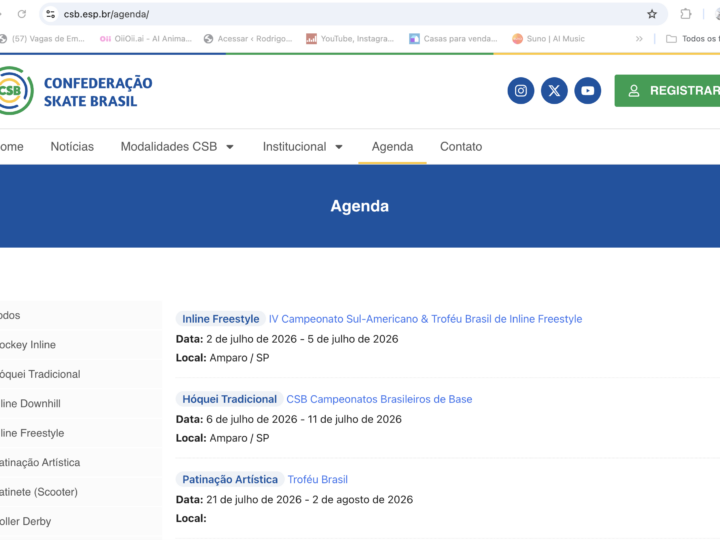Open the Troféu Brasil event link
Image resolution: width=720 pixels, height=540 pixels.
[x=318, y=479]
